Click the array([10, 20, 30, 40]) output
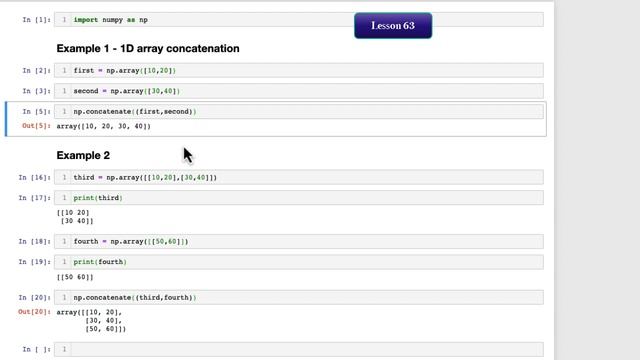This screenshot has height=360, width=640. [x=104, y=127]
